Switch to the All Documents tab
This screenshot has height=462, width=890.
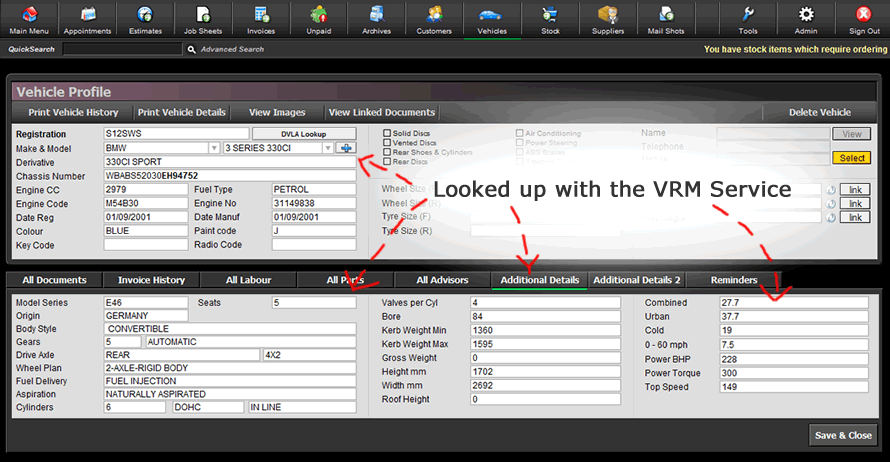click(x=54, y=280)
